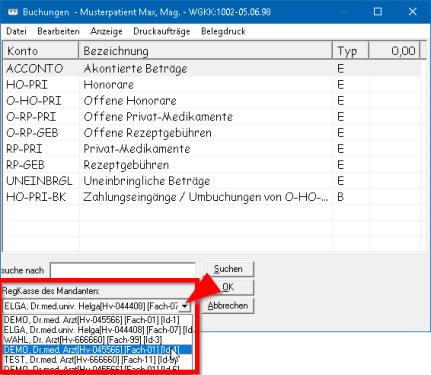Choose ELGA Dr.med.univ. Helga list entry
Viewport: 431px width, 375px height.
97,330
